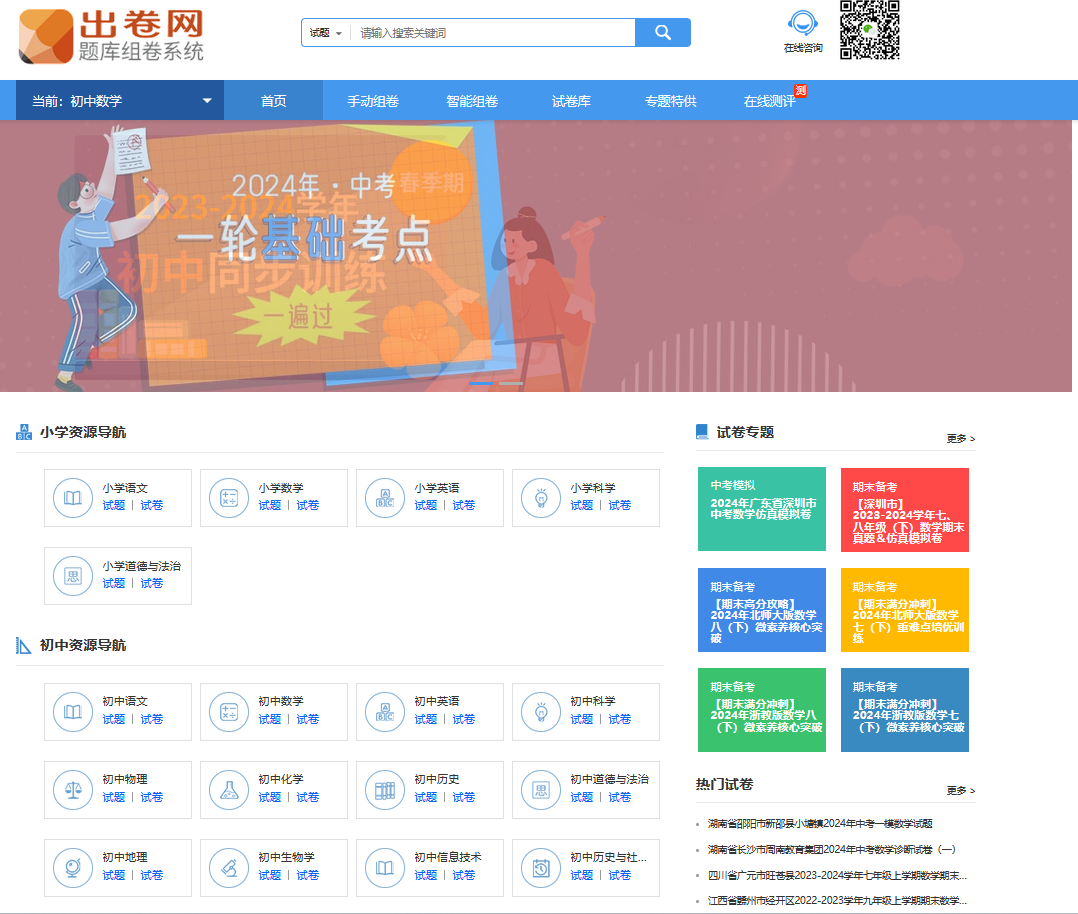
Task: Click the magnifier search button
Action: click(x=662, y=33)
